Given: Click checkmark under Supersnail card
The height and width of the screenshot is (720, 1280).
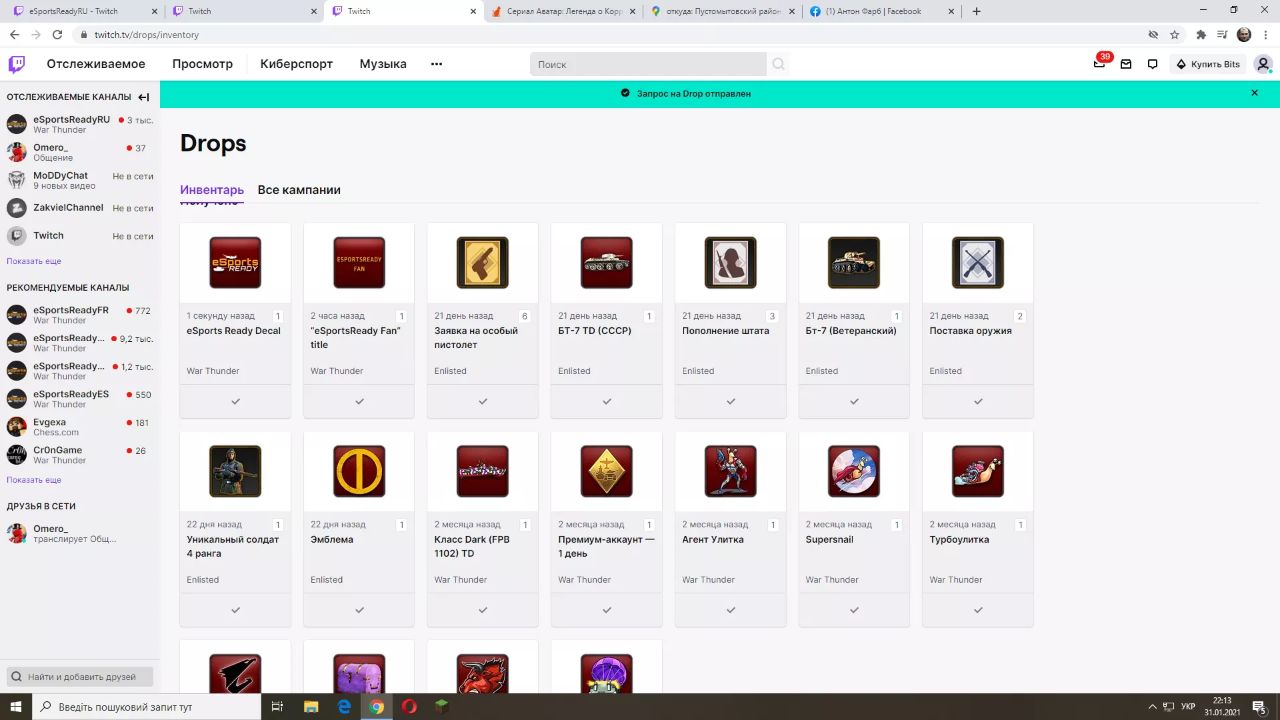Looking at the screenshot, I should 854,610.
